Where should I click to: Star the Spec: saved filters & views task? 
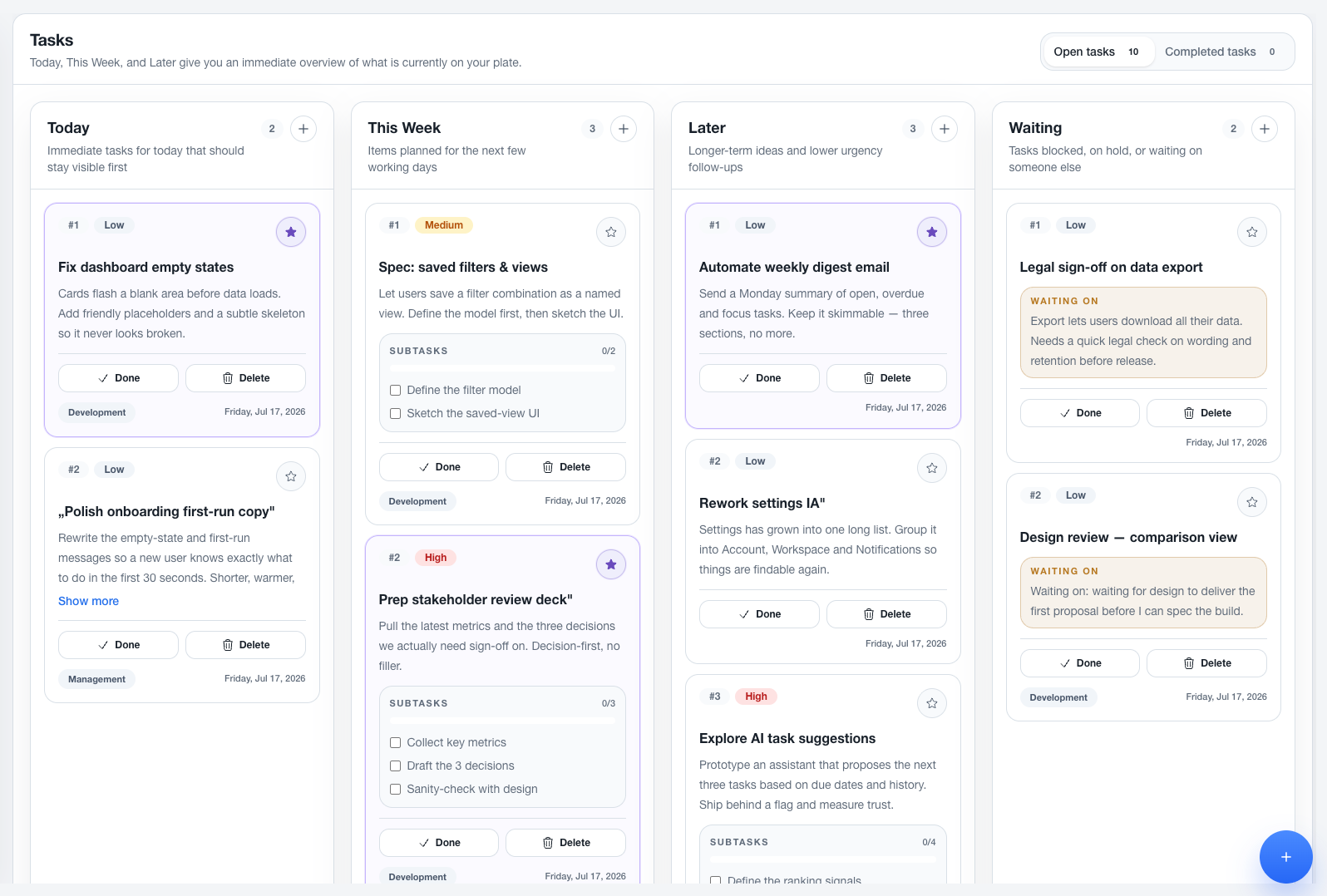click(x=611, y=232)
